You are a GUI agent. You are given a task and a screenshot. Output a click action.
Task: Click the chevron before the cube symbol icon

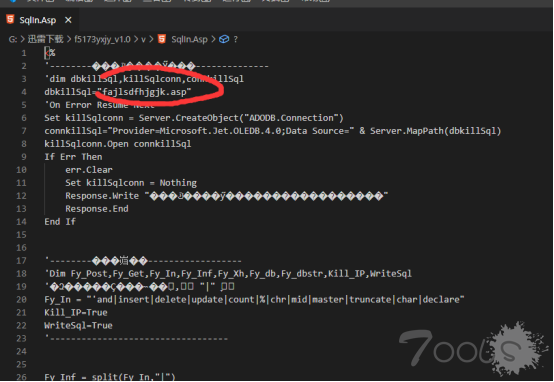213,39
